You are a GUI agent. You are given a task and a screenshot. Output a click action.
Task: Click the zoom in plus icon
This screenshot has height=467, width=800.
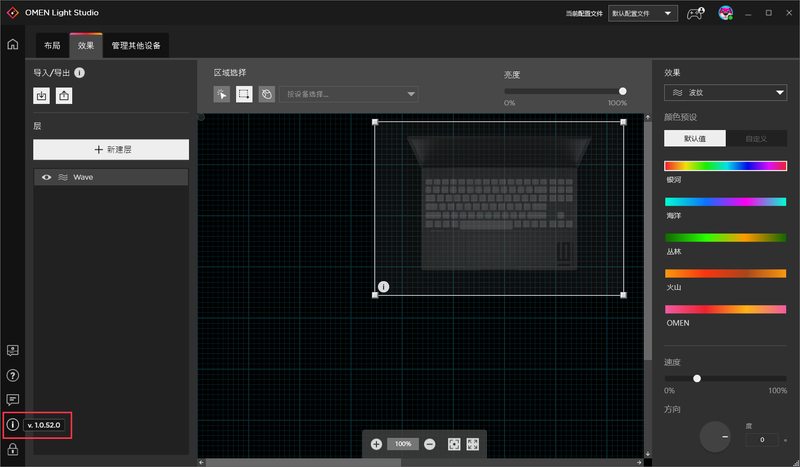click(376, 444)
